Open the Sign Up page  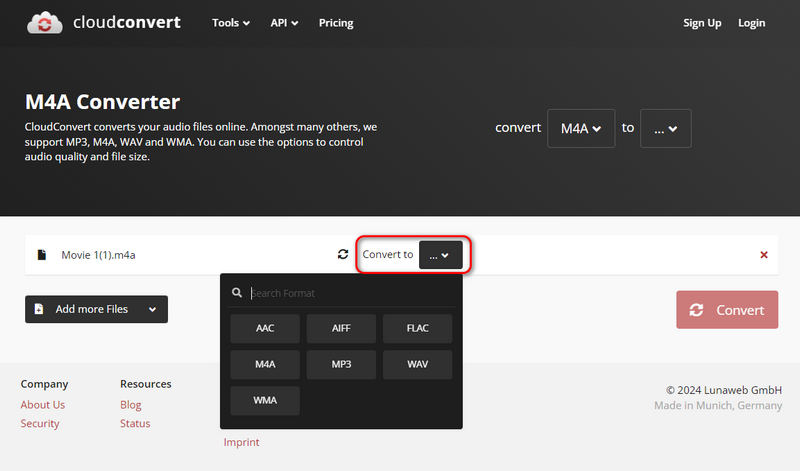701,23
